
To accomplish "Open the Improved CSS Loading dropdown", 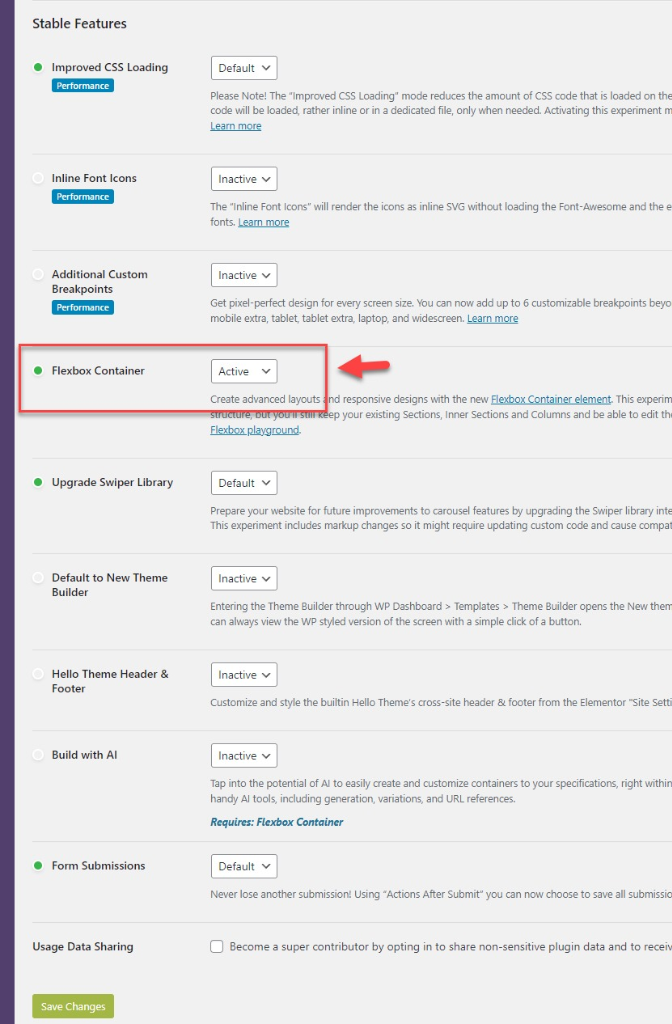I will pyautogui.click(x=244, y=68).
